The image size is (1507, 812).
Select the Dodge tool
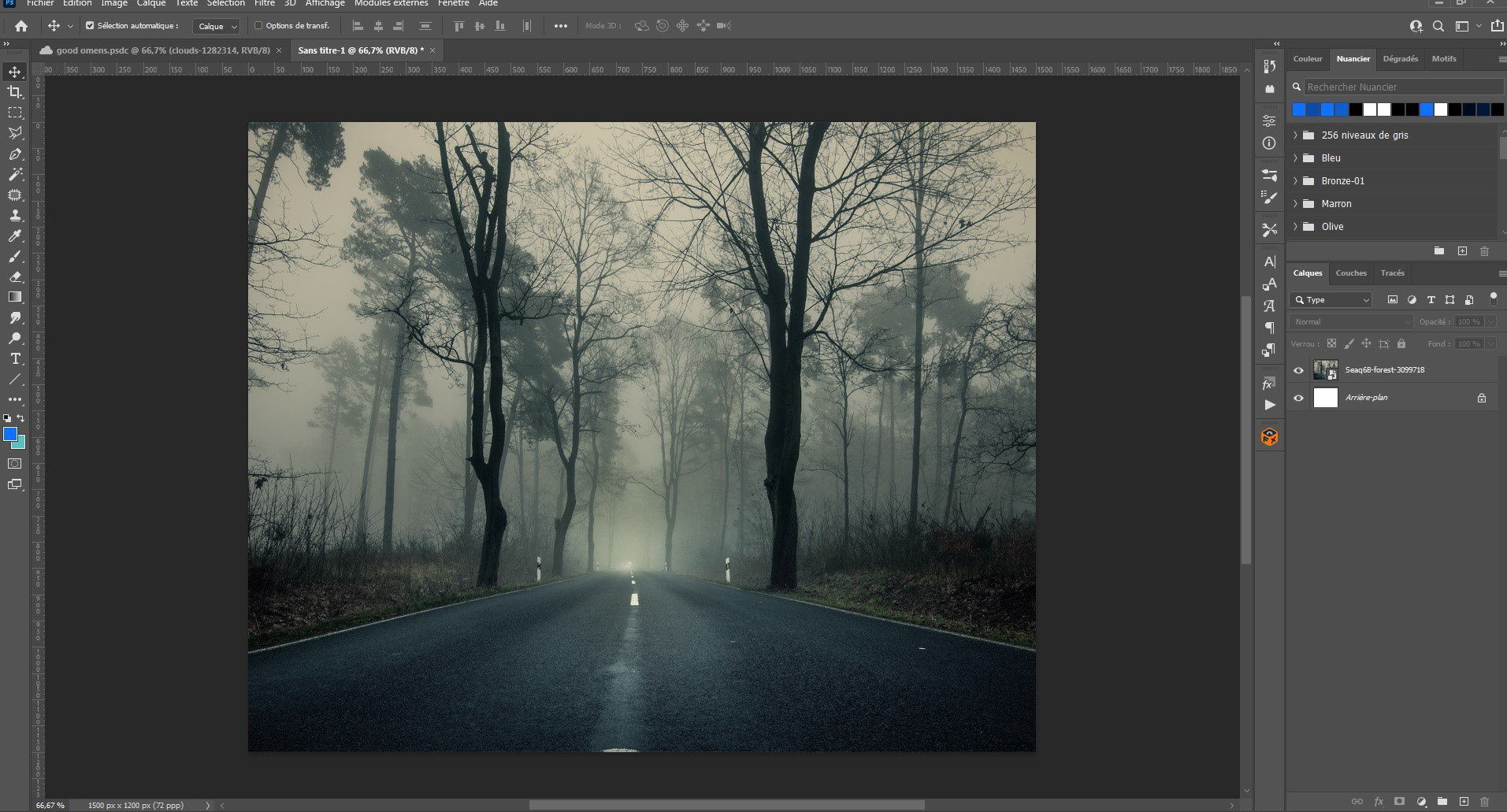click(x=15, y=338)
